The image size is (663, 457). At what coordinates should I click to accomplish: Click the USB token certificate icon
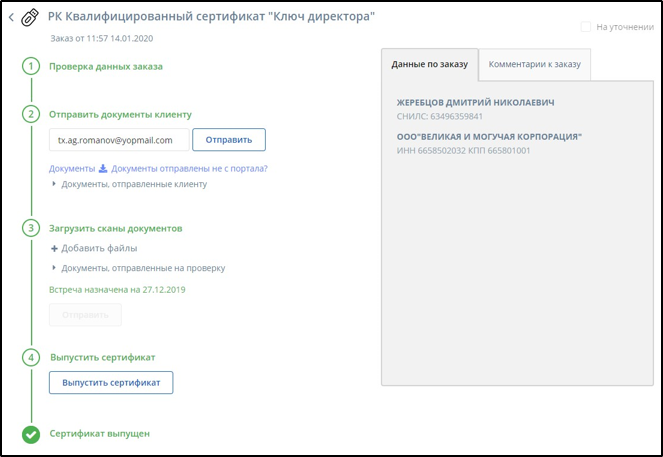tap(30, 17)
